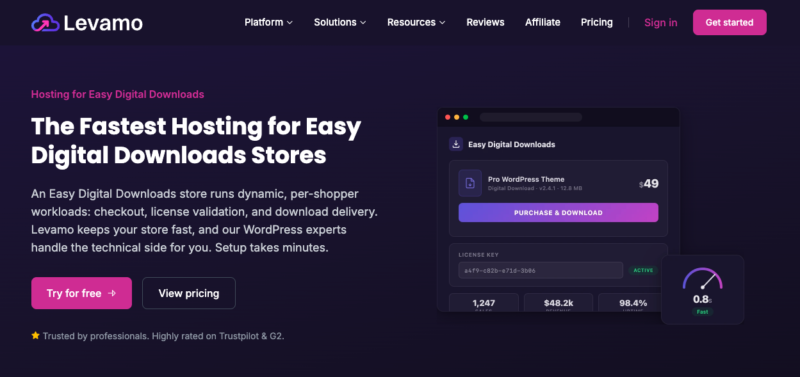The height and width of the screenshot is (377, 800).
Task: Click the yellow dot in the mockup window
Action: tap(457, 117)
